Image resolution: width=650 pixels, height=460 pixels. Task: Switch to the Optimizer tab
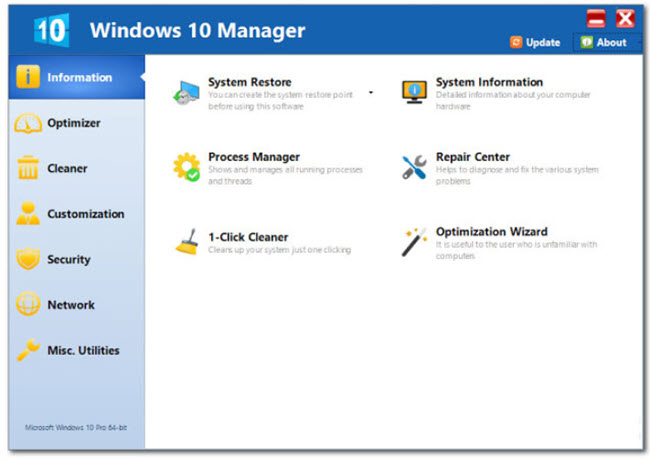click(x=74, y=123)
